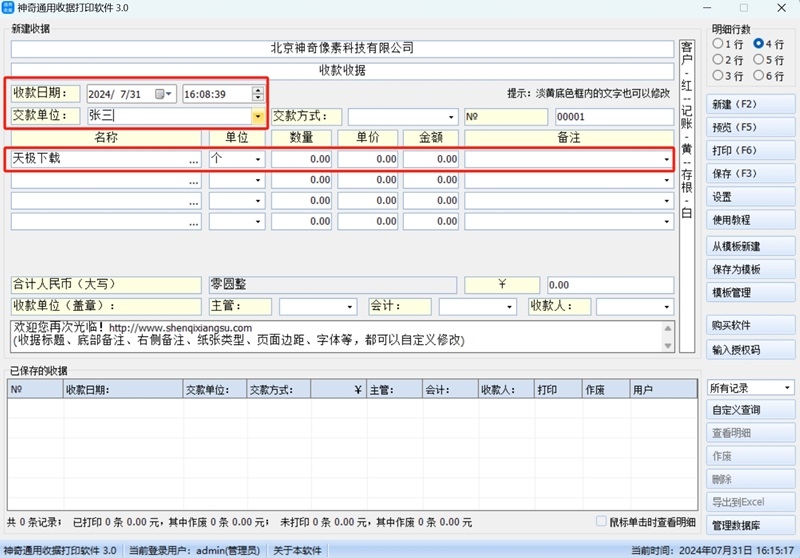Open 模板管理 button

click(751, 292)
